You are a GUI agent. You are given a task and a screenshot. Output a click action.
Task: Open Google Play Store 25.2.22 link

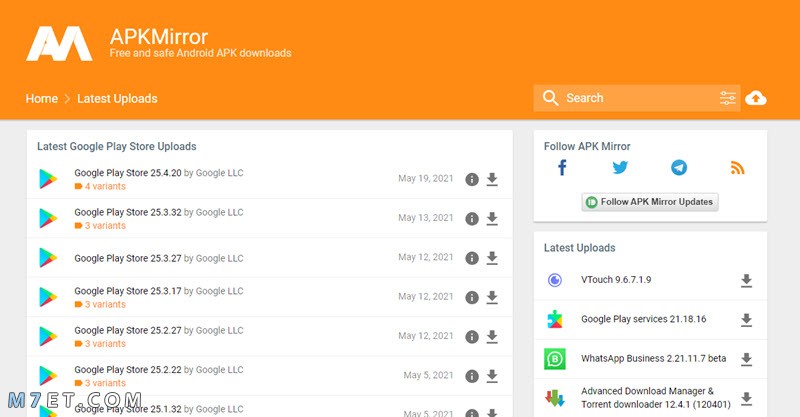pyautogui.click(x=128, y=370)
